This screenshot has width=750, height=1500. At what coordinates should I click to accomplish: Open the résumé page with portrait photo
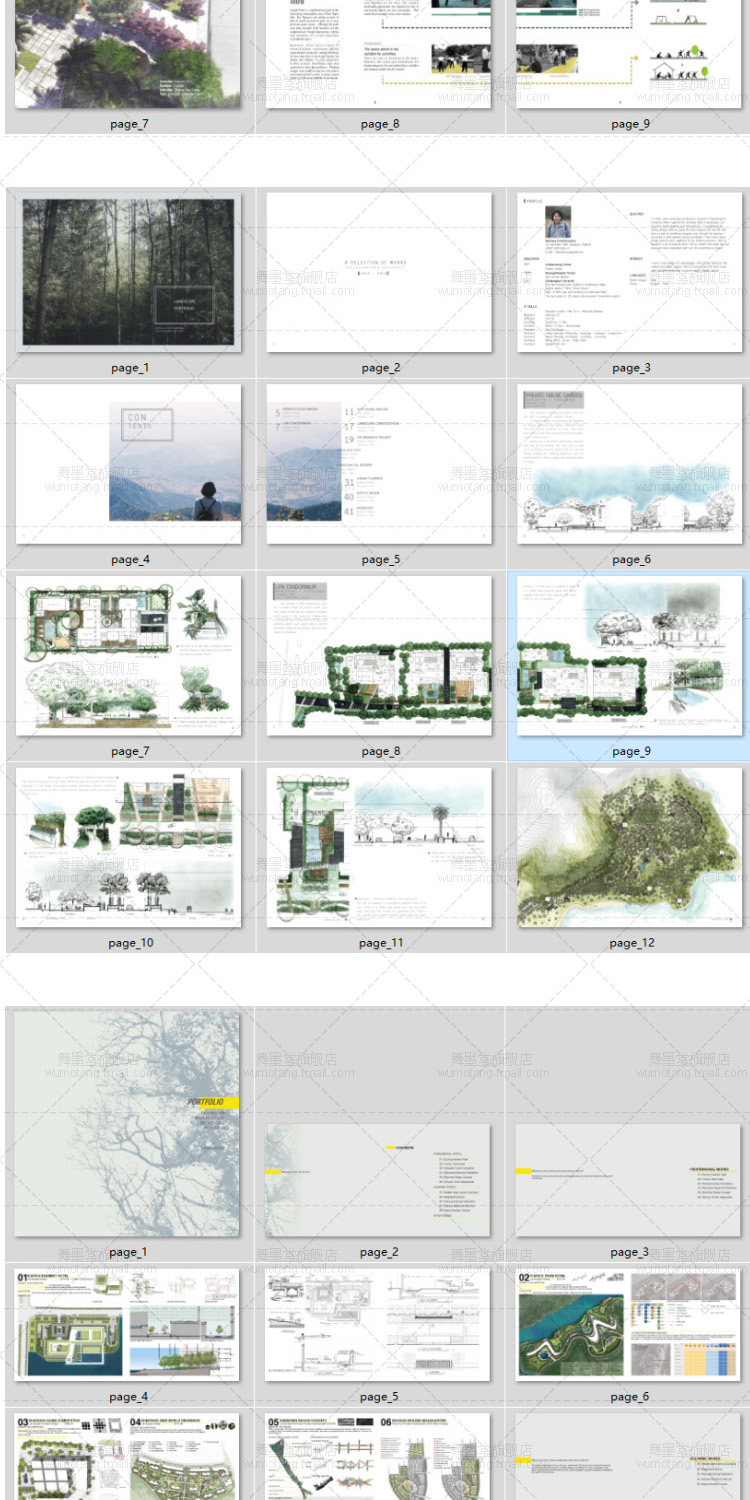[x=630, y=271]
